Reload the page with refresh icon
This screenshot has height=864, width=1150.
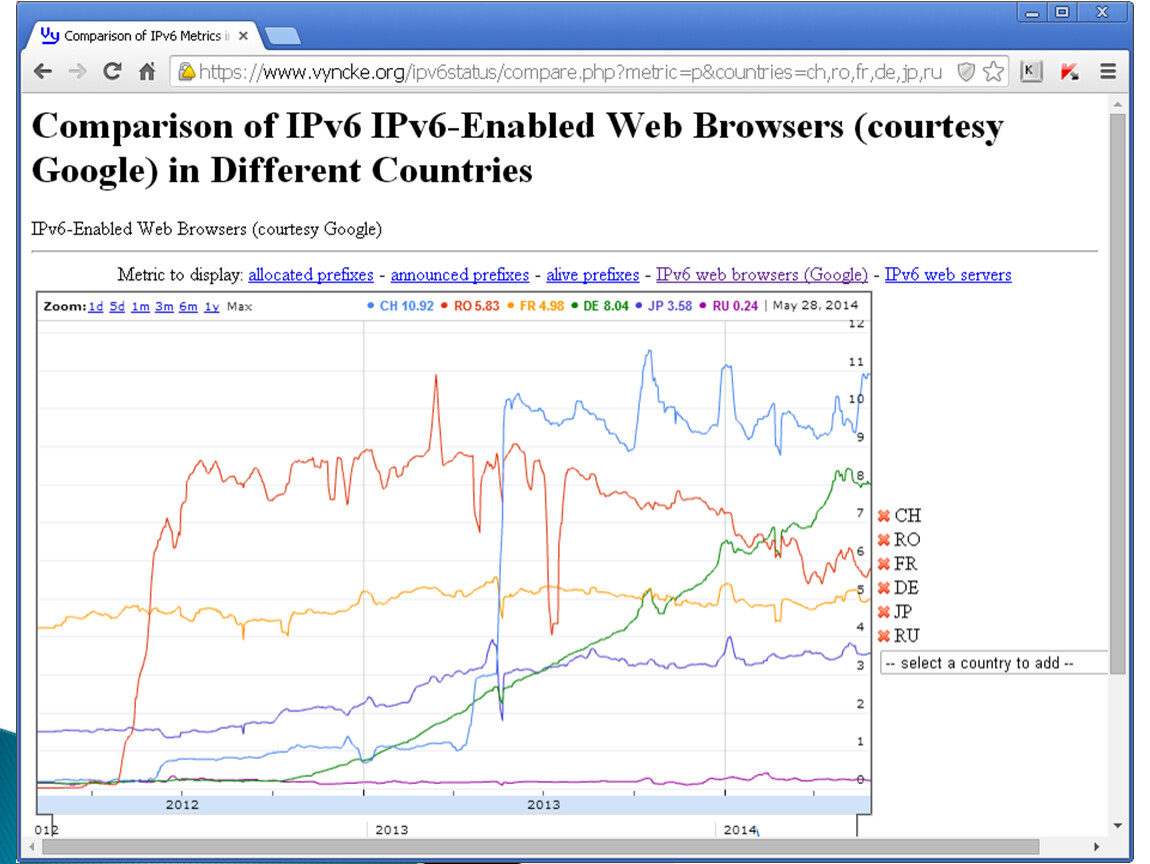point(112,71)
